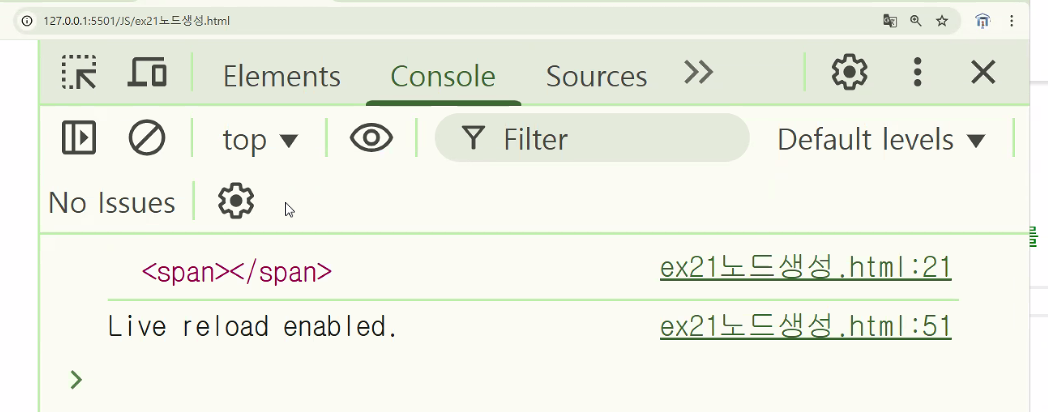The width and height of the screenshot is (1048, 412).
Task: Open DevTools settings gear in top bar
Action: (x=849, y=72)
